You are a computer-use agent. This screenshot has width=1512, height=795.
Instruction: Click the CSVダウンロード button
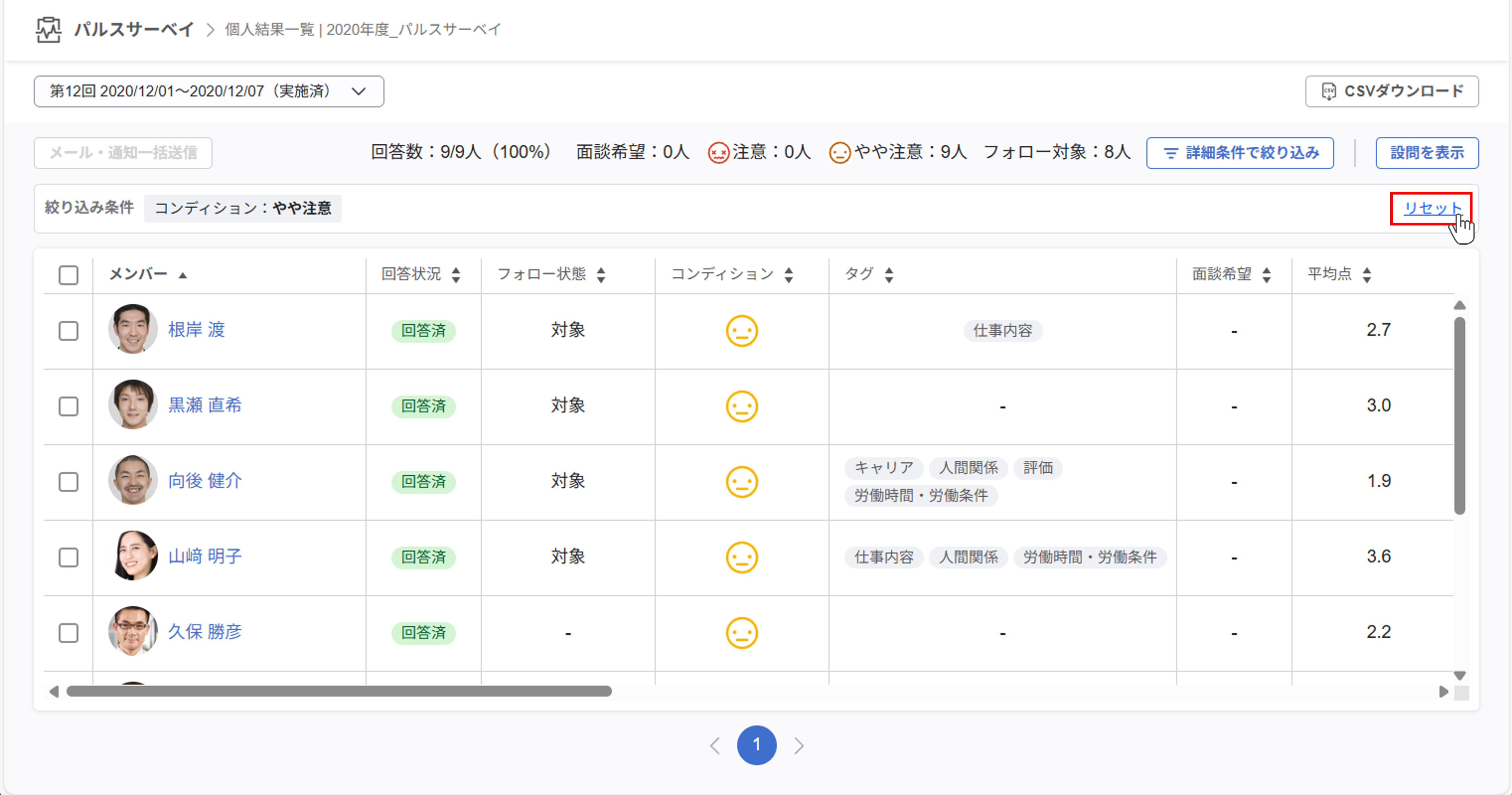pos(1392,91)
